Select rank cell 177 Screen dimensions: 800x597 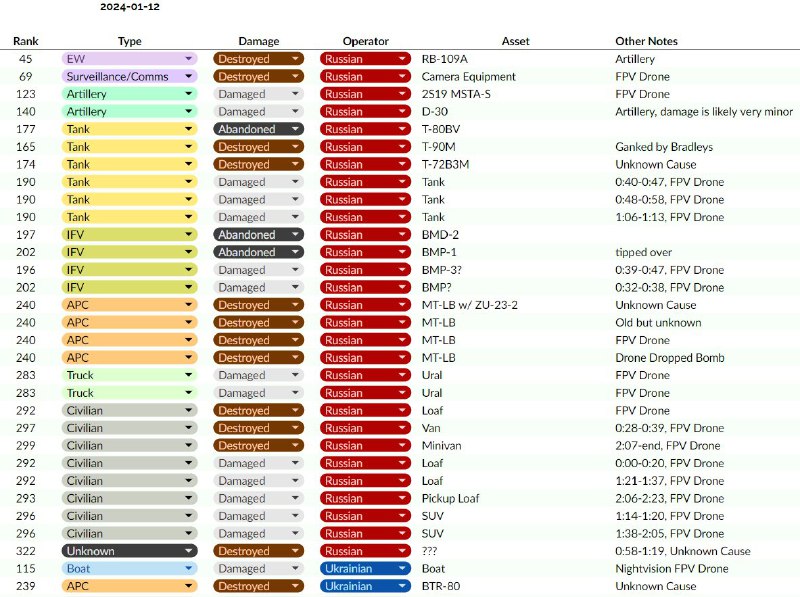26,129
